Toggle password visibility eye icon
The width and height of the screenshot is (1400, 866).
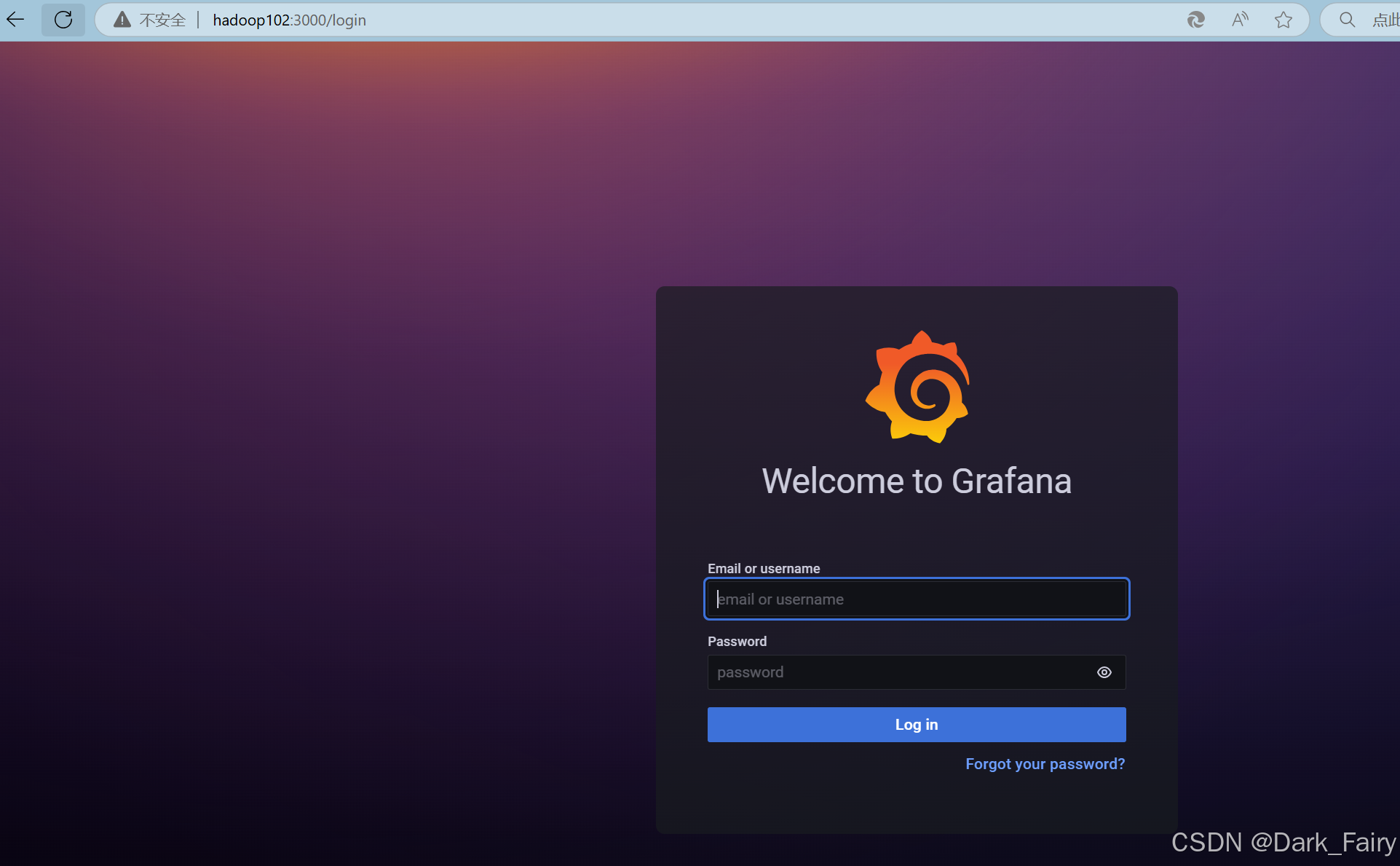pyautogui.click(x=1104, y=672)
